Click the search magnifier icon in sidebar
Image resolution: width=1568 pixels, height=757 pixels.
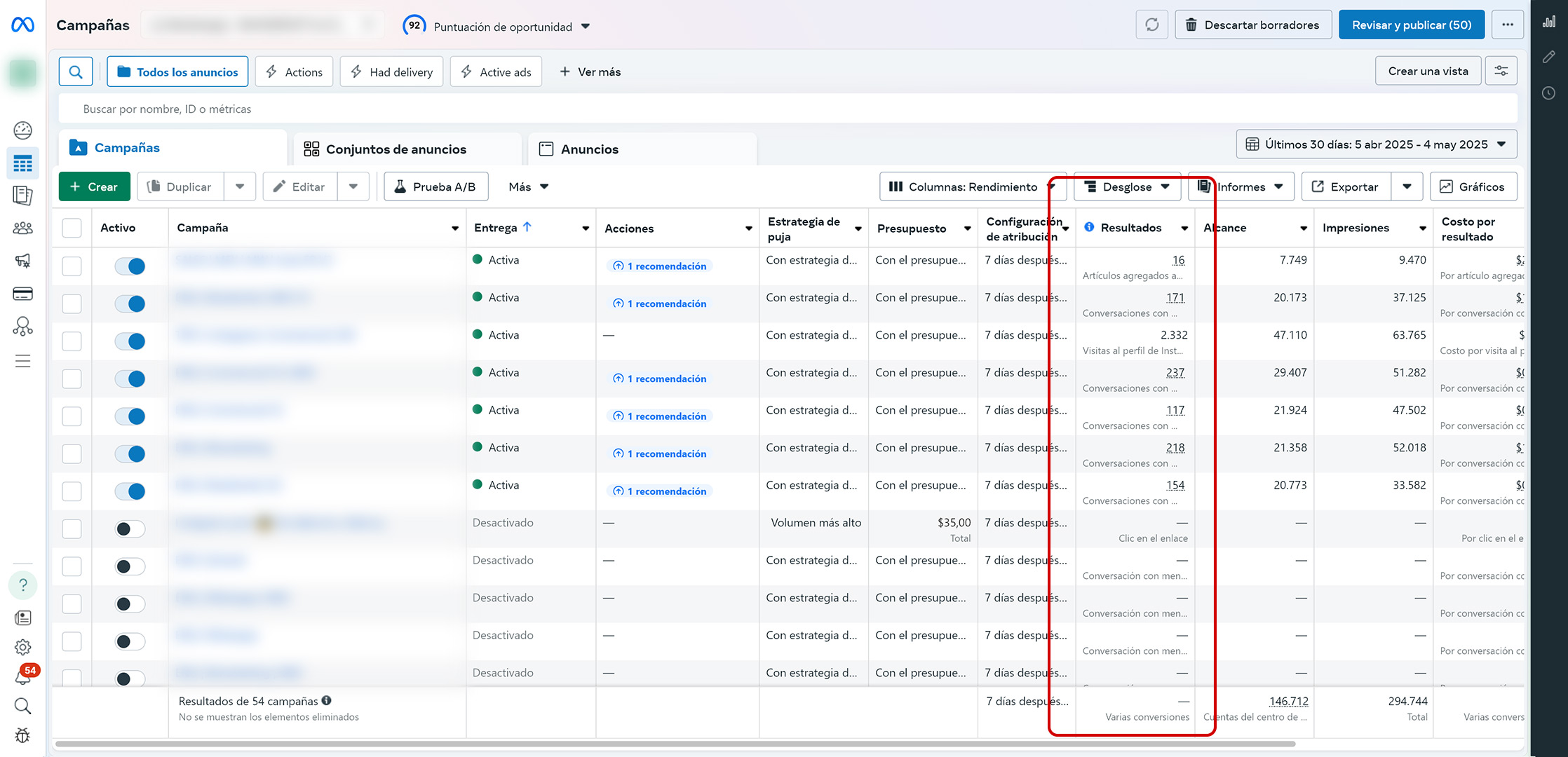pos(22,706)
